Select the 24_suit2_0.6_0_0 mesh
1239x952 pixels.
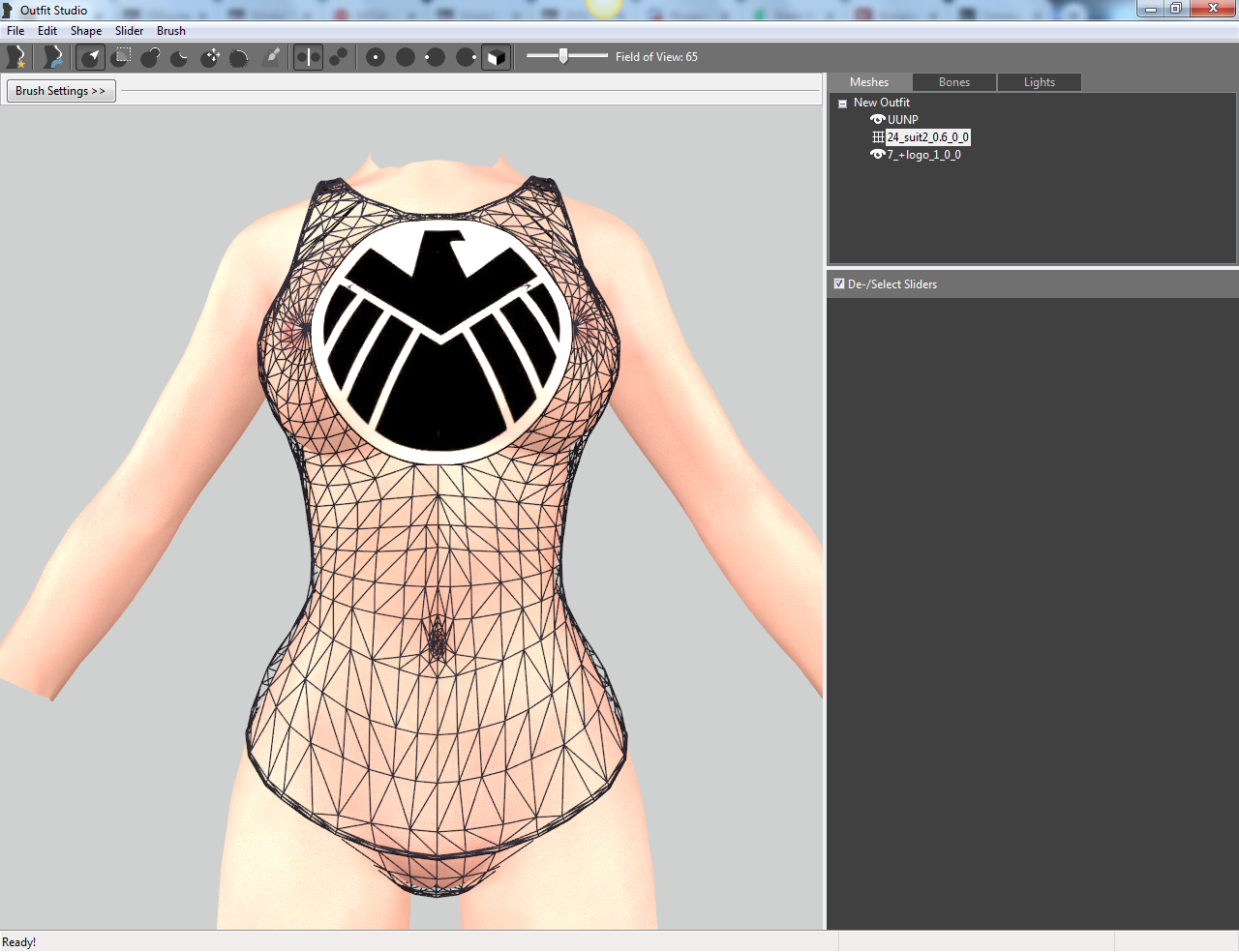(x=928, y=137)
